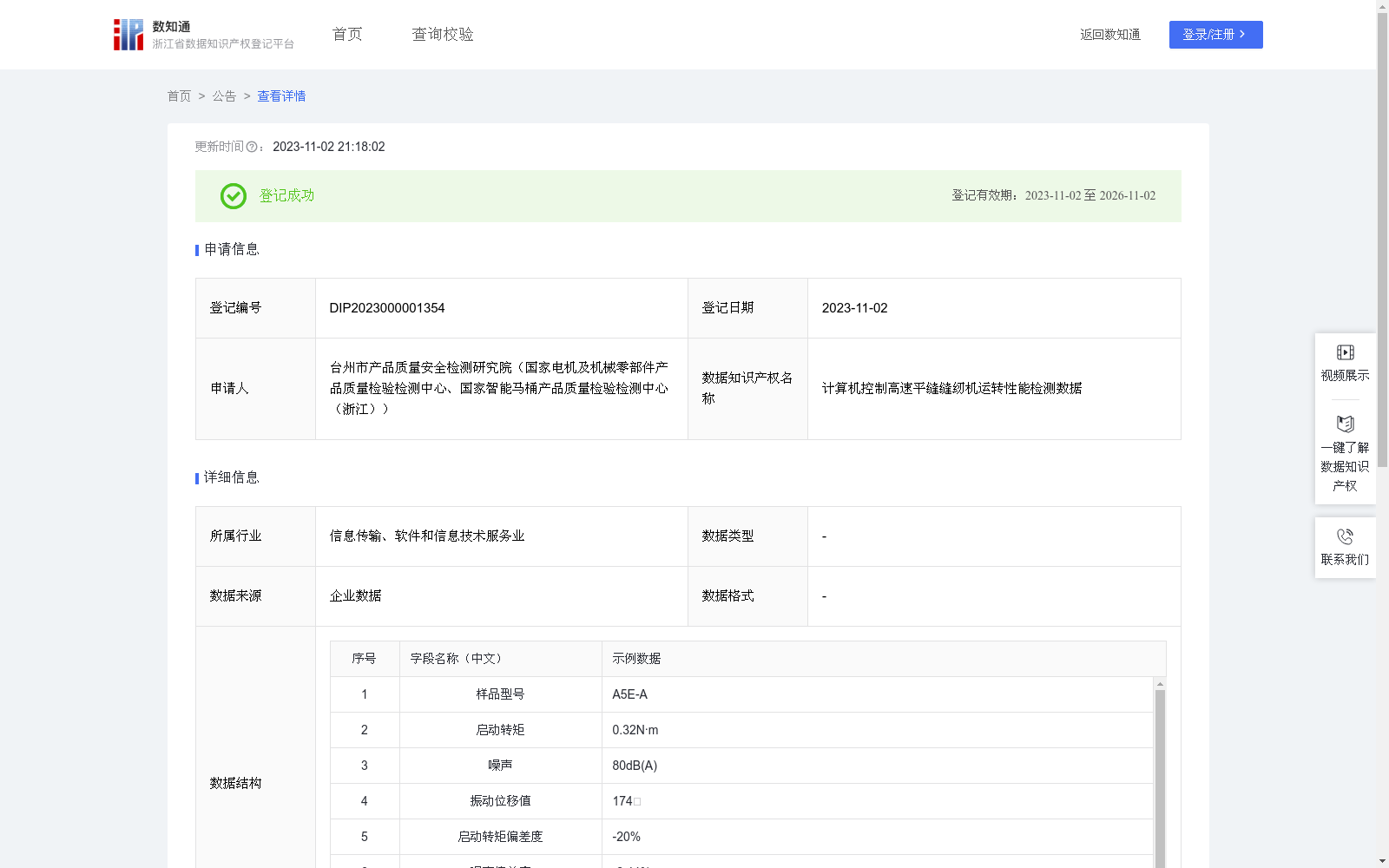This screenshot has height=868, width=1389.
Task: Click 信息传输、软件和信息技术服务业 industry value
Action: 427,536
